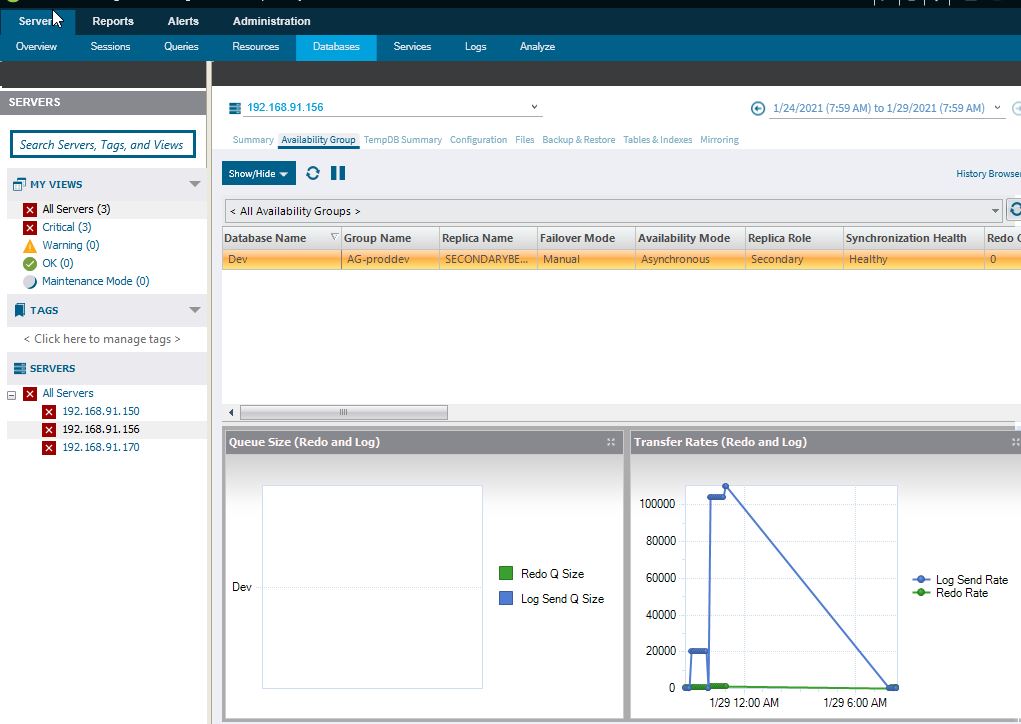Select server 192.168.91.156 in the tree
This screenshot has height=724, width=1021.
tap(101, 430)
